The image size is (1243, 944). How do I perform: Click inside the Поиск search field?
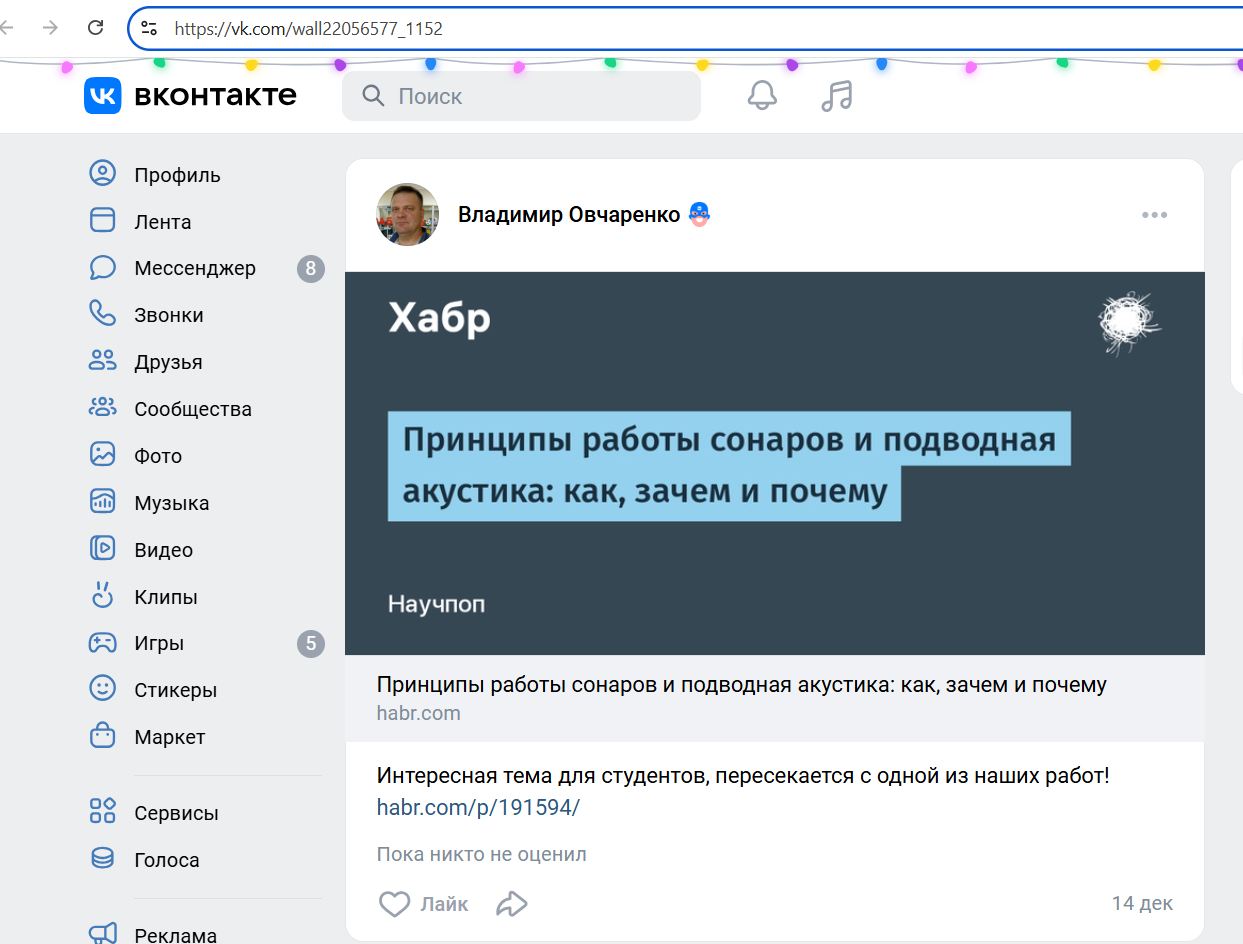click(x=521, y=95)
